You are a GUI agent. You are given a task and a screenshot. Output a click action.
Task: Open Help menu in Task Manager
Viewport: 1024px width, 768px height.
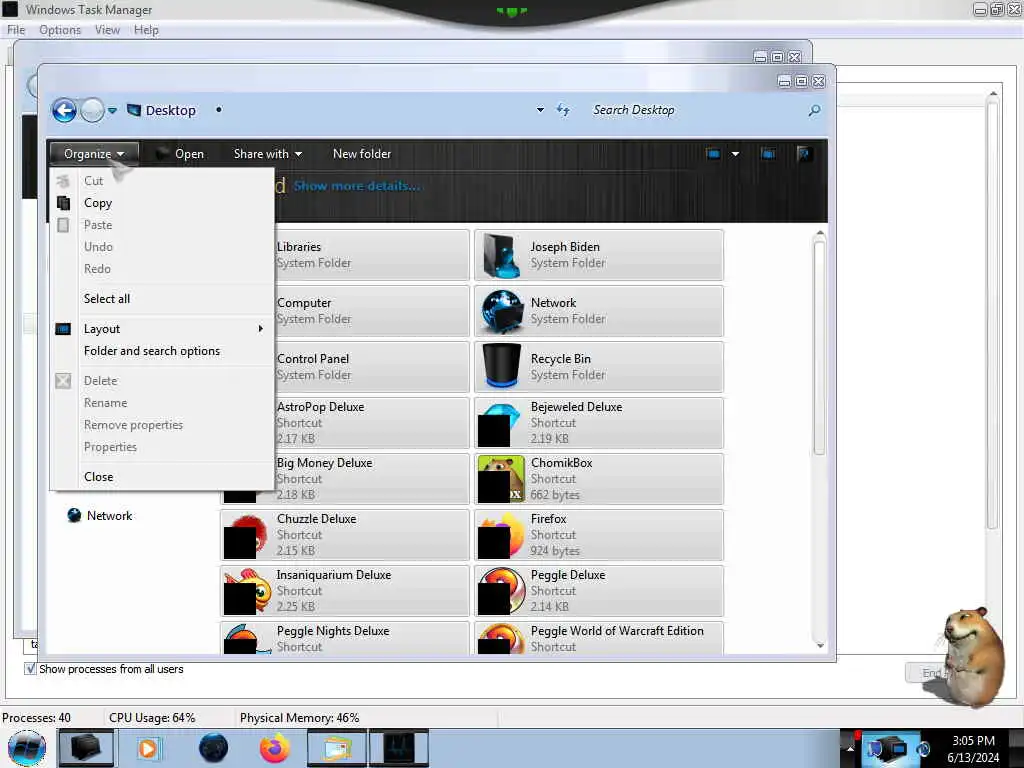point(146,30)
